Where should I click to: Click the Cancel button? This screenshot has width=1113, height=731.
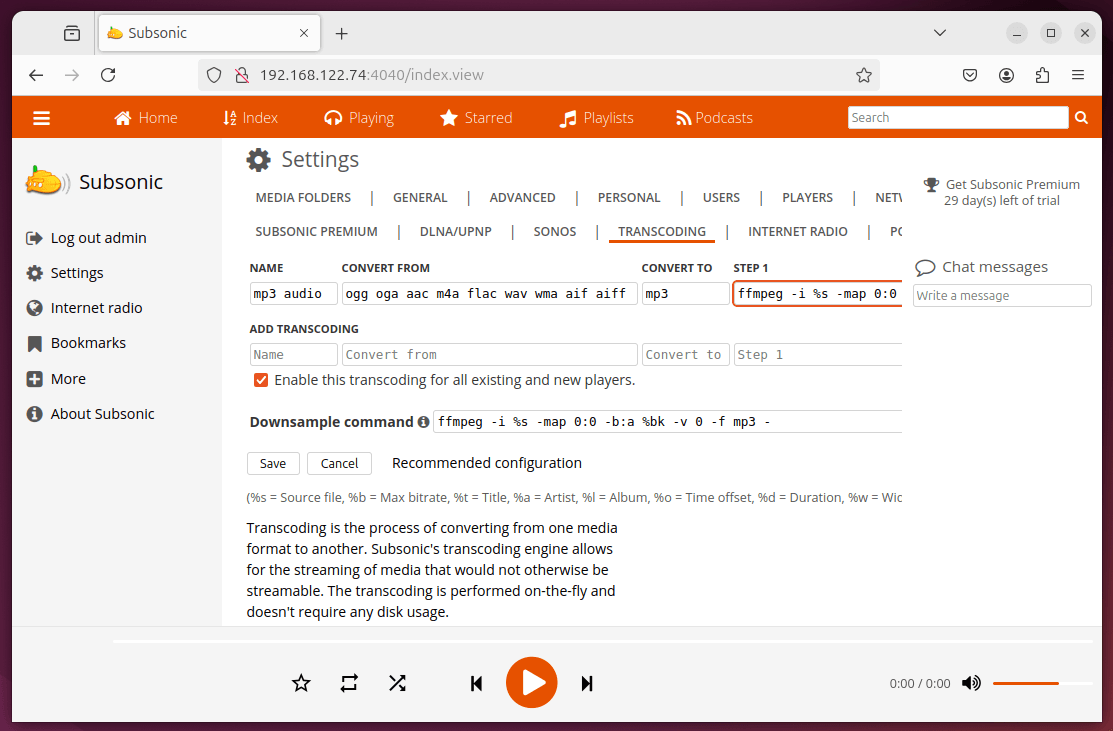click(339, 463)
